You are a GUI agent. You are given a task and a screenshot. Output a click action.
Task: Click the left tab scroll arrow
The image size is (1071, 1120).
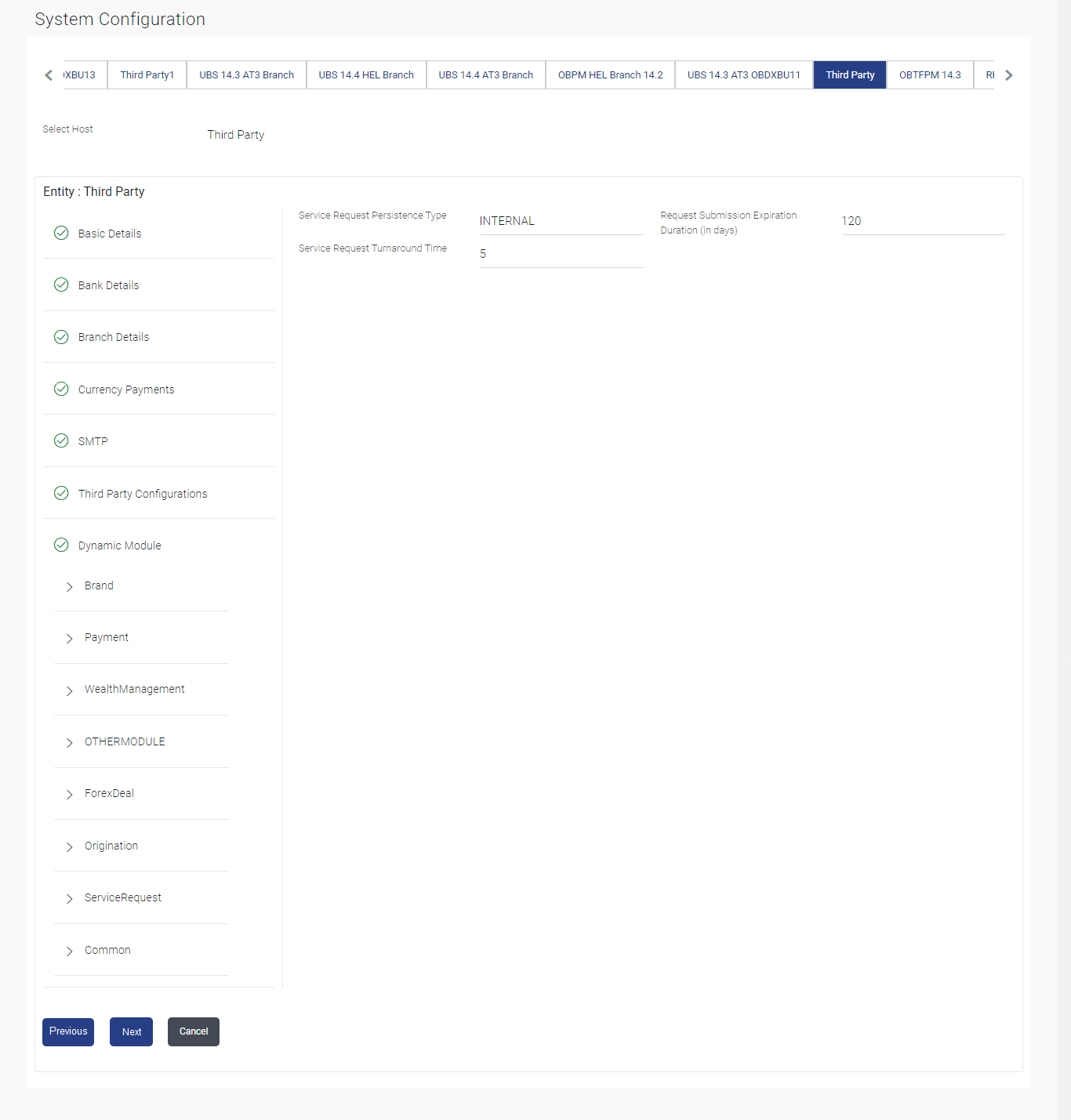click(49, 75)
